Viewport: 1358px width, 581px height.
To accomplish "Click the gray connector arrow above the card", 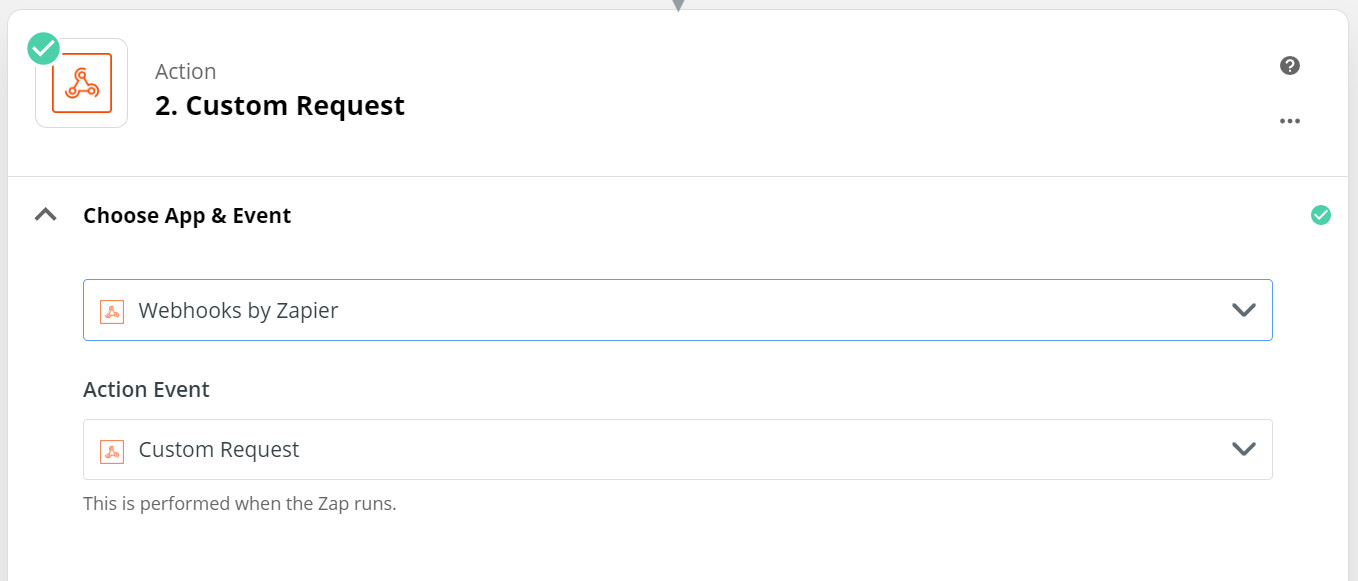I will (x=678, y=5).
